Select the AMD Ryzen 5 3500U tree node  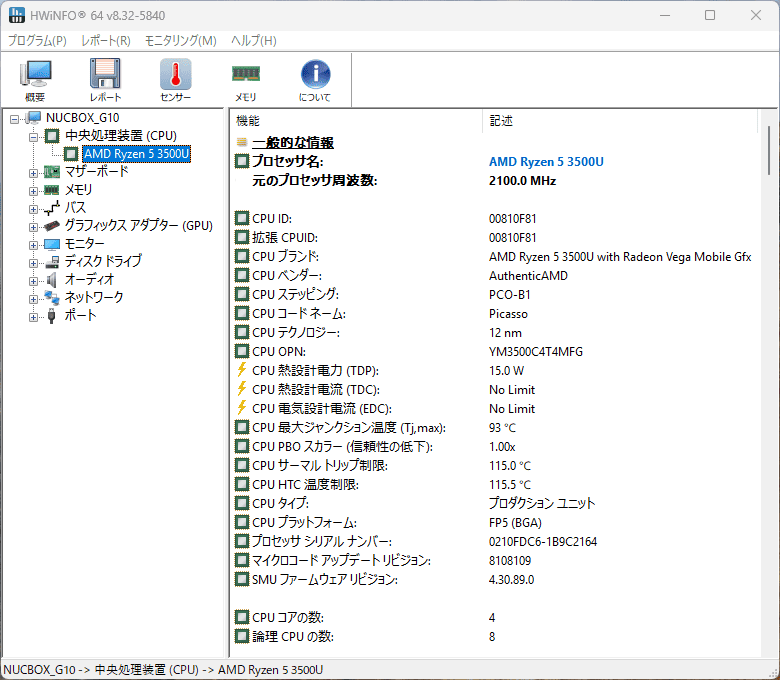136,154
